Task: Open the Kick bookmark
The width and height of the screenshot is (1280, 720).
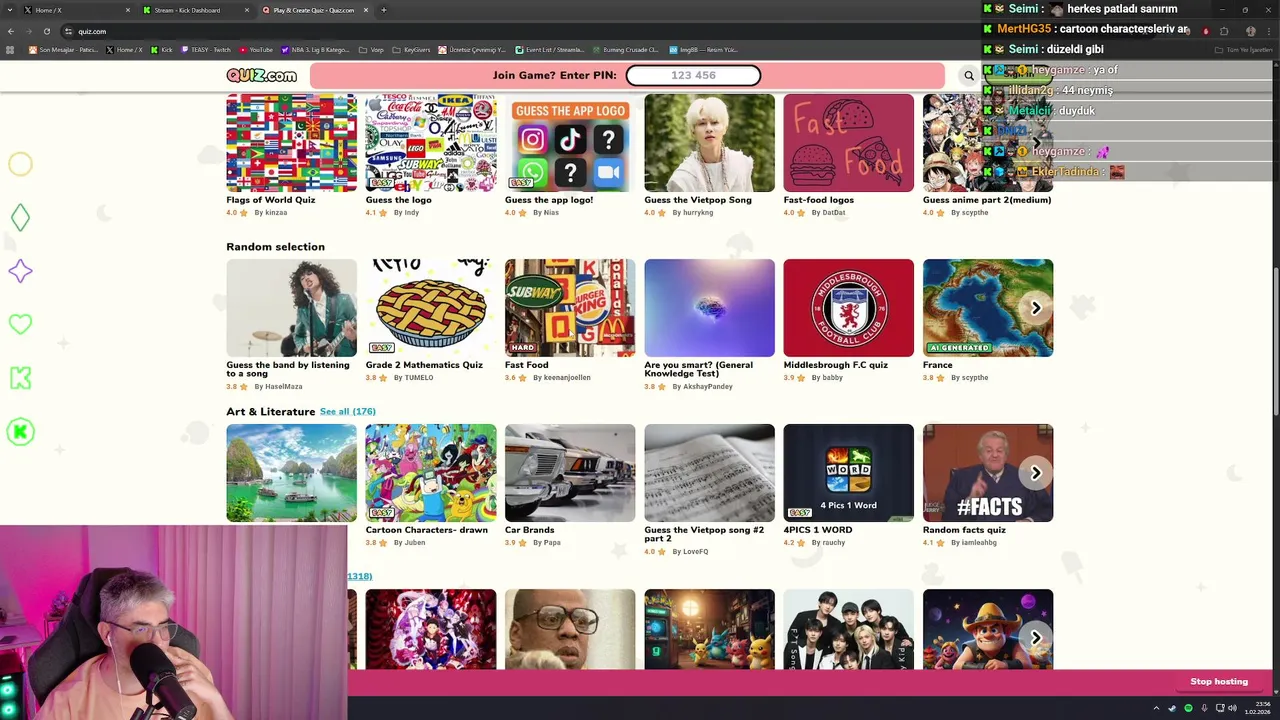Action: coord(161,49)
